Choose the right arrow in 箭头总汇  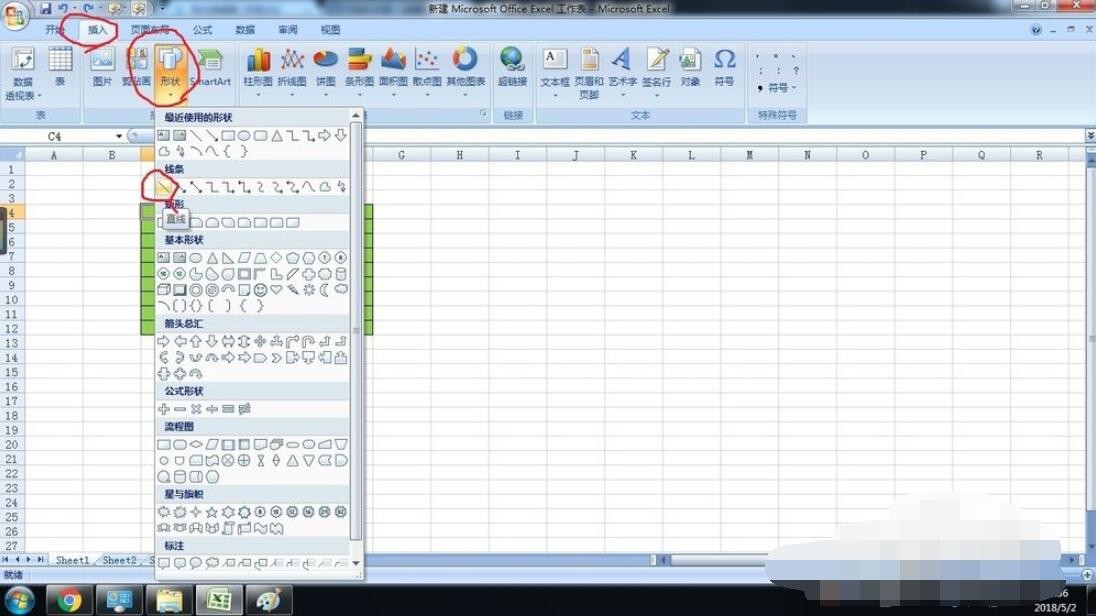tap(164, 341)
